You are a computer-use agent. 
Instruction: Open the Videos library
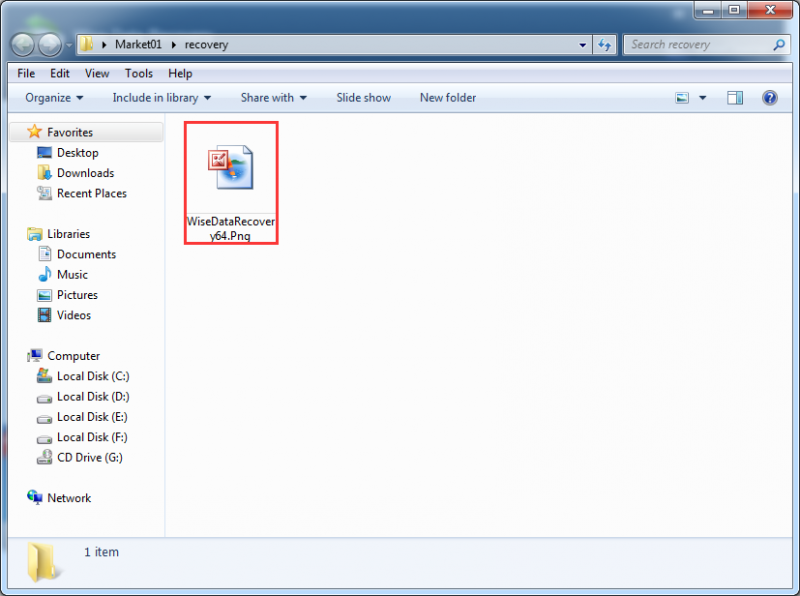click(x=73, y=315)
